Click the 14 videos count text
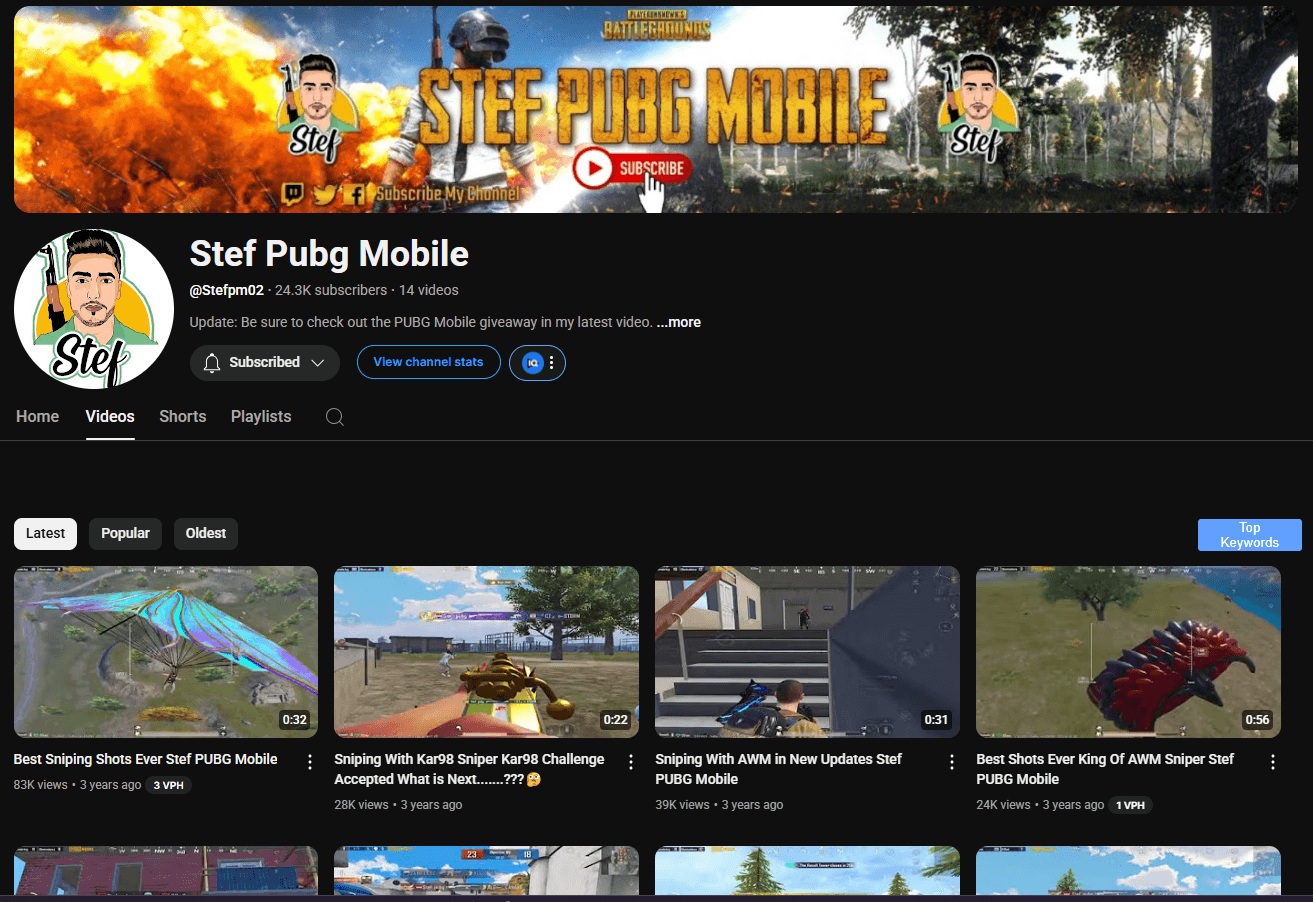 click(x=428, y=290)
